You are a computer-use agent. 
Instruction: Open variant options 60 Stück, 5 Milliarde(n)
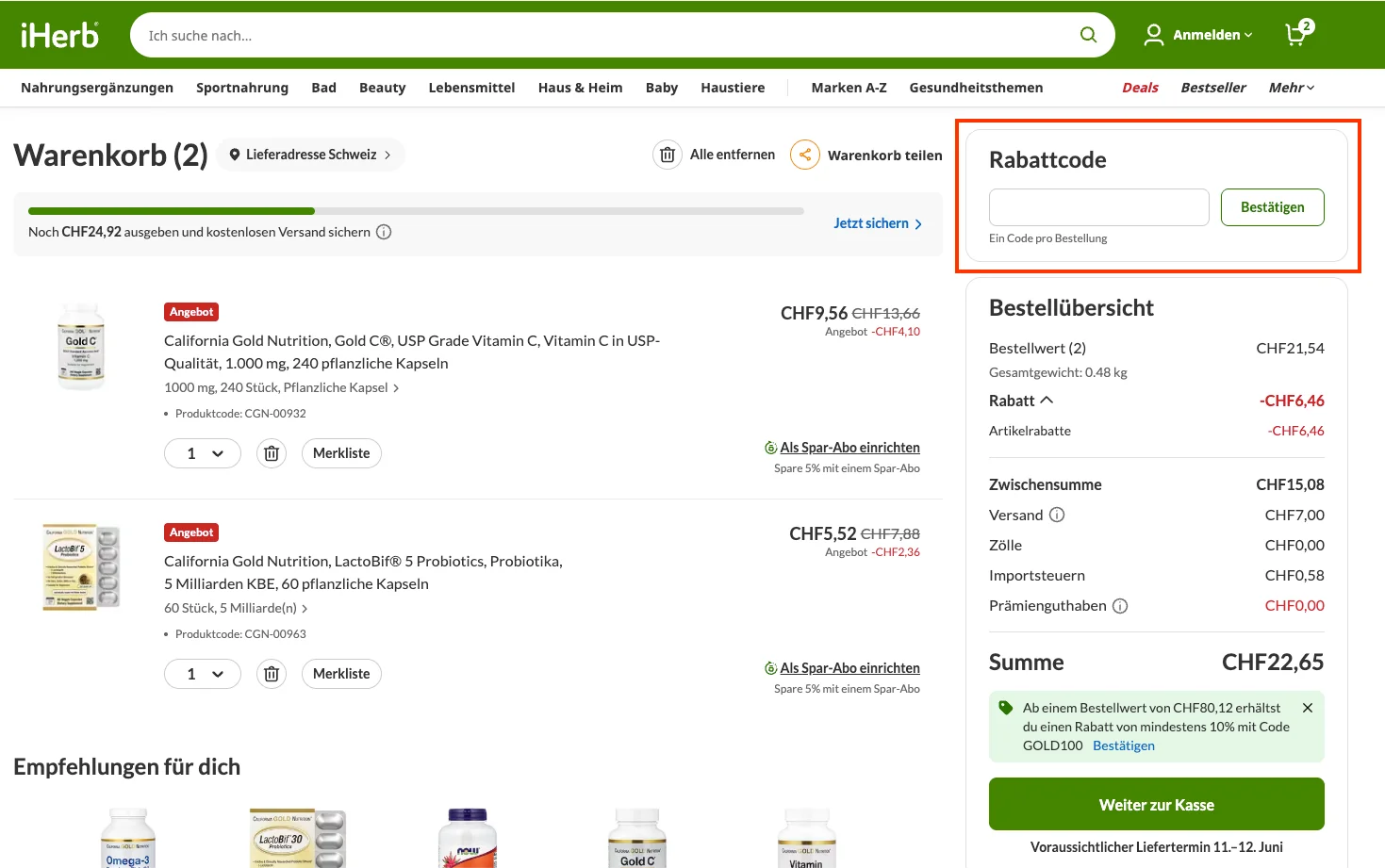point(236,608)
